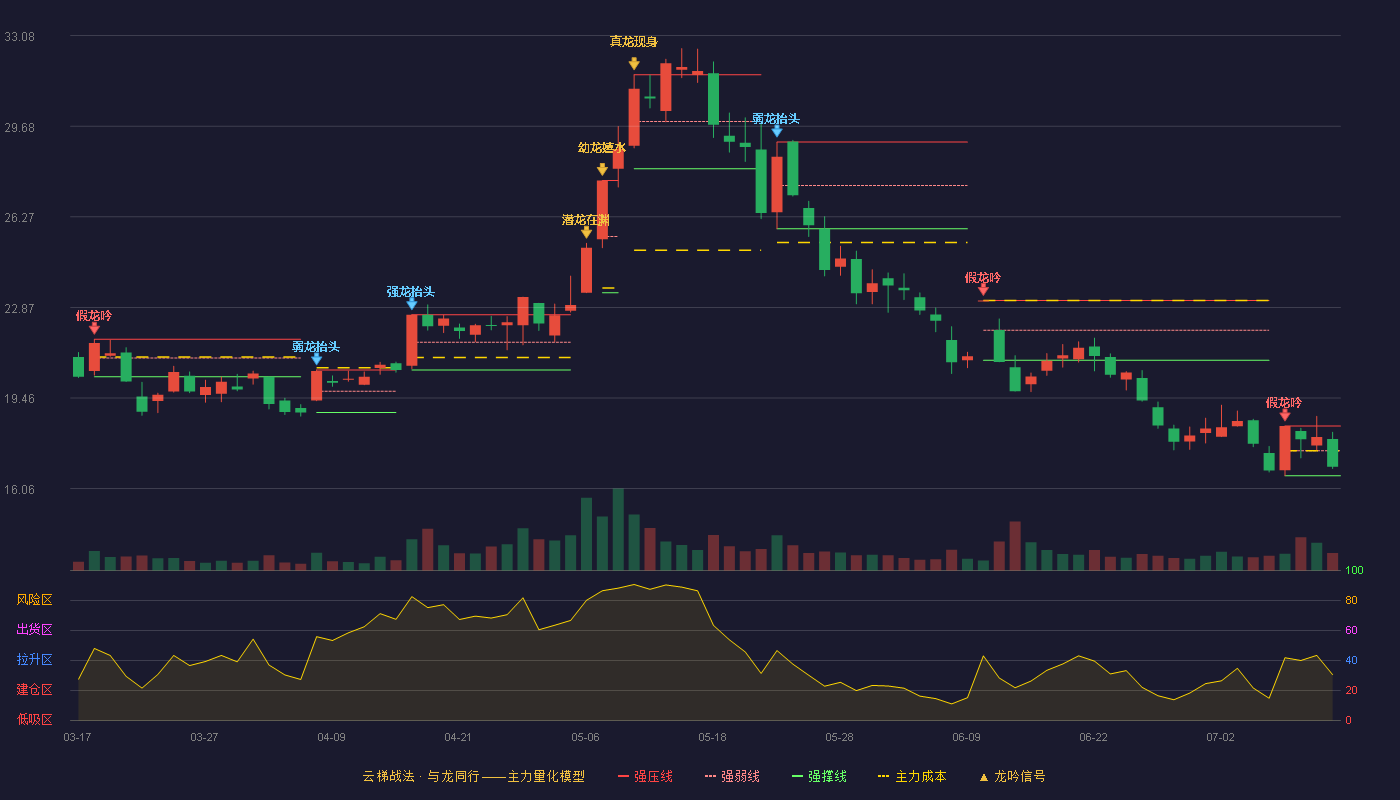Click the yellow 真龙现身 signal arrow
The height and width of the screenshot is (800, 1400).
pyautogui.click(x=634, y=63)
